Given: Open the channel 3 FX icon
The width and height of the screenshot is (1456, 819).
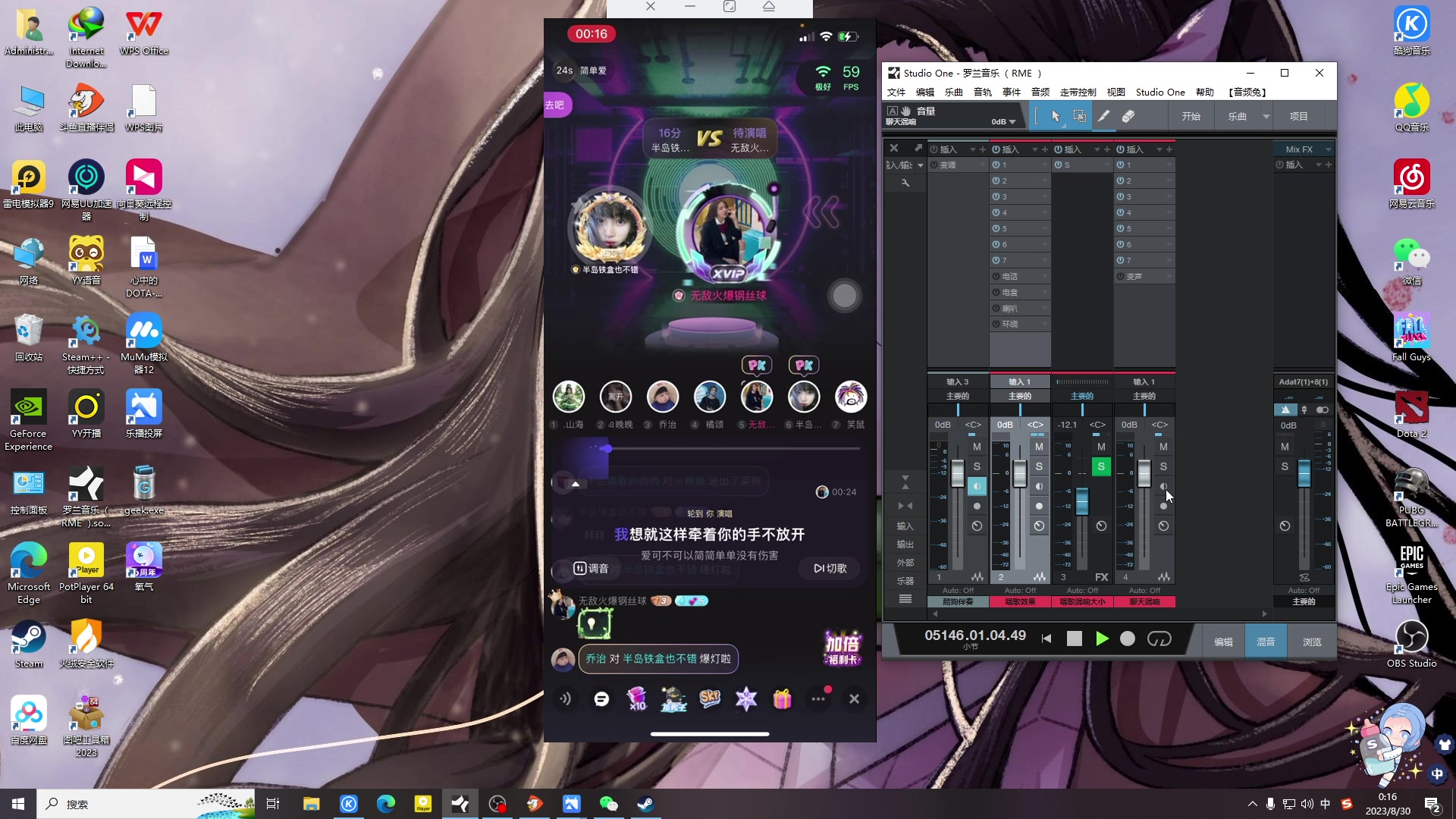Looking at the screenshot, I should (x=1102, y=577).
